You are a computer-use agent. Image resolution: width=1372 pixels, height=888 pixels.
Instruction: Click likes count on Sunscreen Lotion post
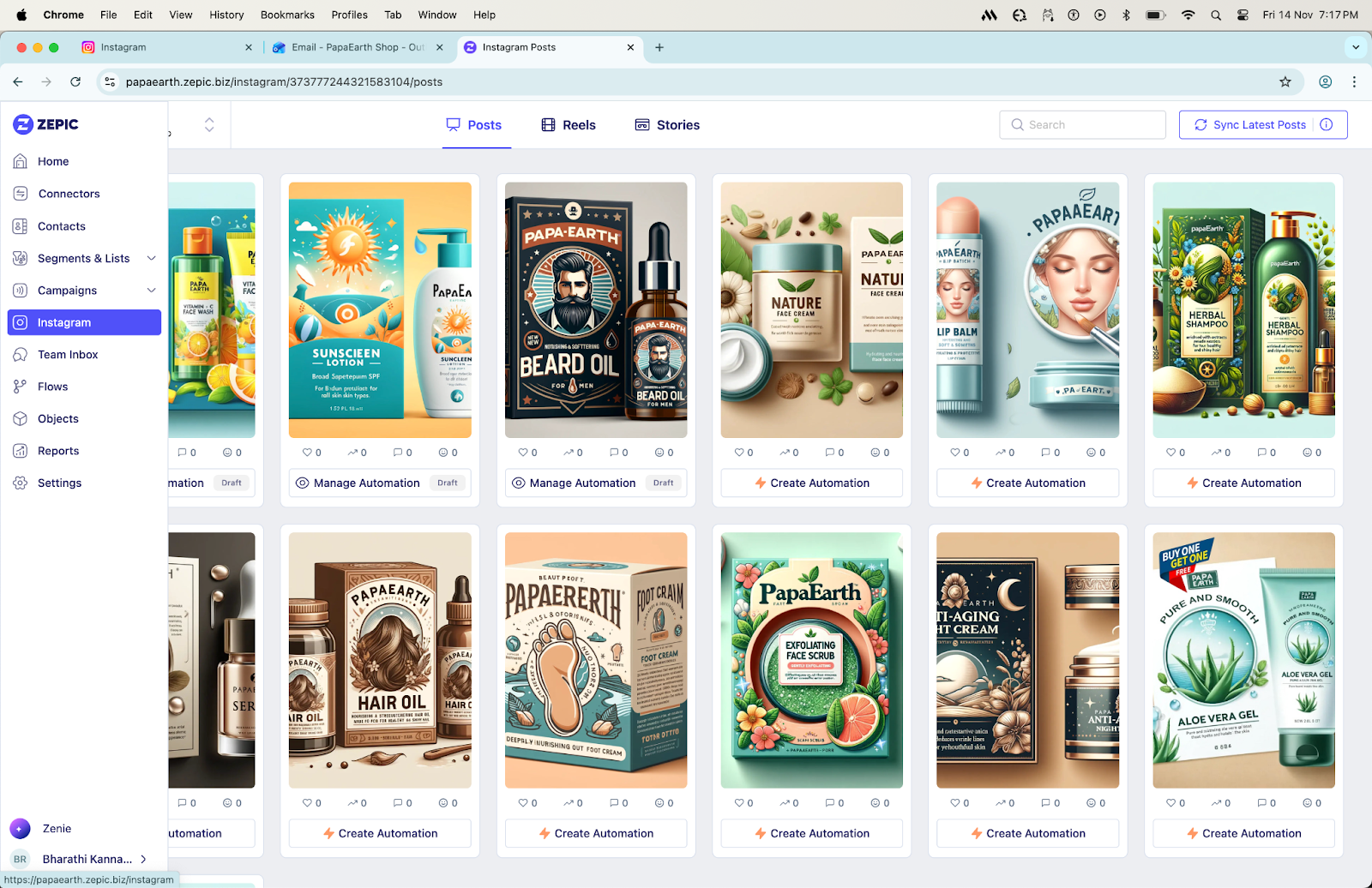312,453
